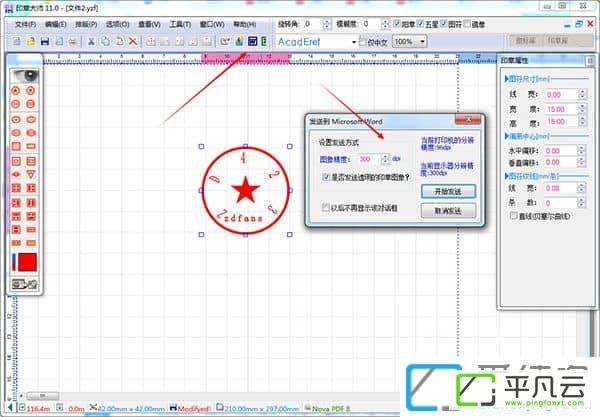Click the 300 image precision input field
The height and width of the screenshot is (417, 600).
pyautogui.click(x=370, y=159)
